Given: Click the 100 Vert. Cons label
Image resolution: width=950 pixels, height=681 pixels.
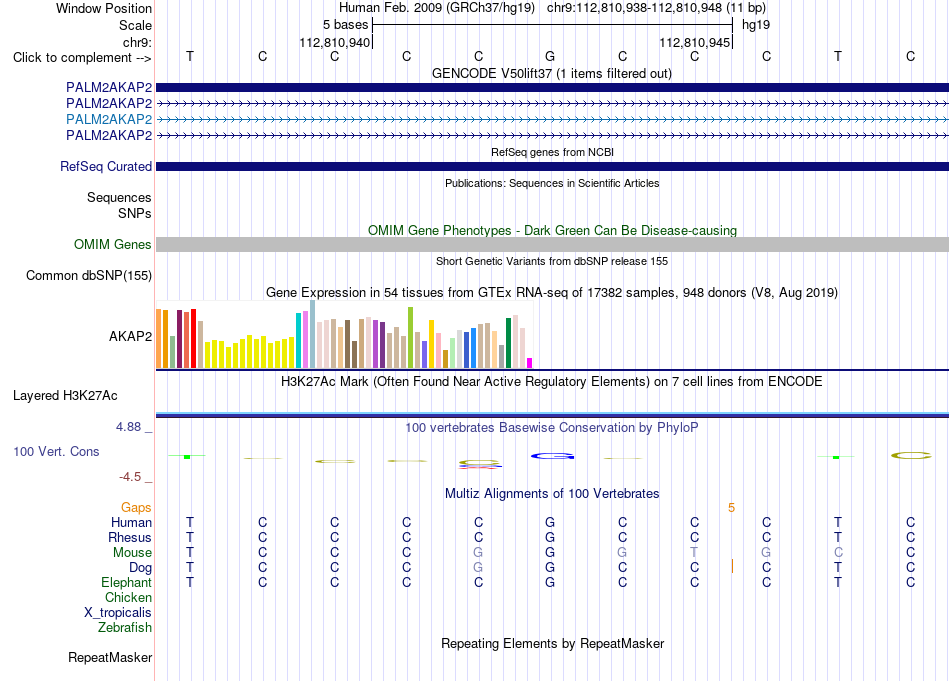Looking at the screenshot, I should 56,451.
